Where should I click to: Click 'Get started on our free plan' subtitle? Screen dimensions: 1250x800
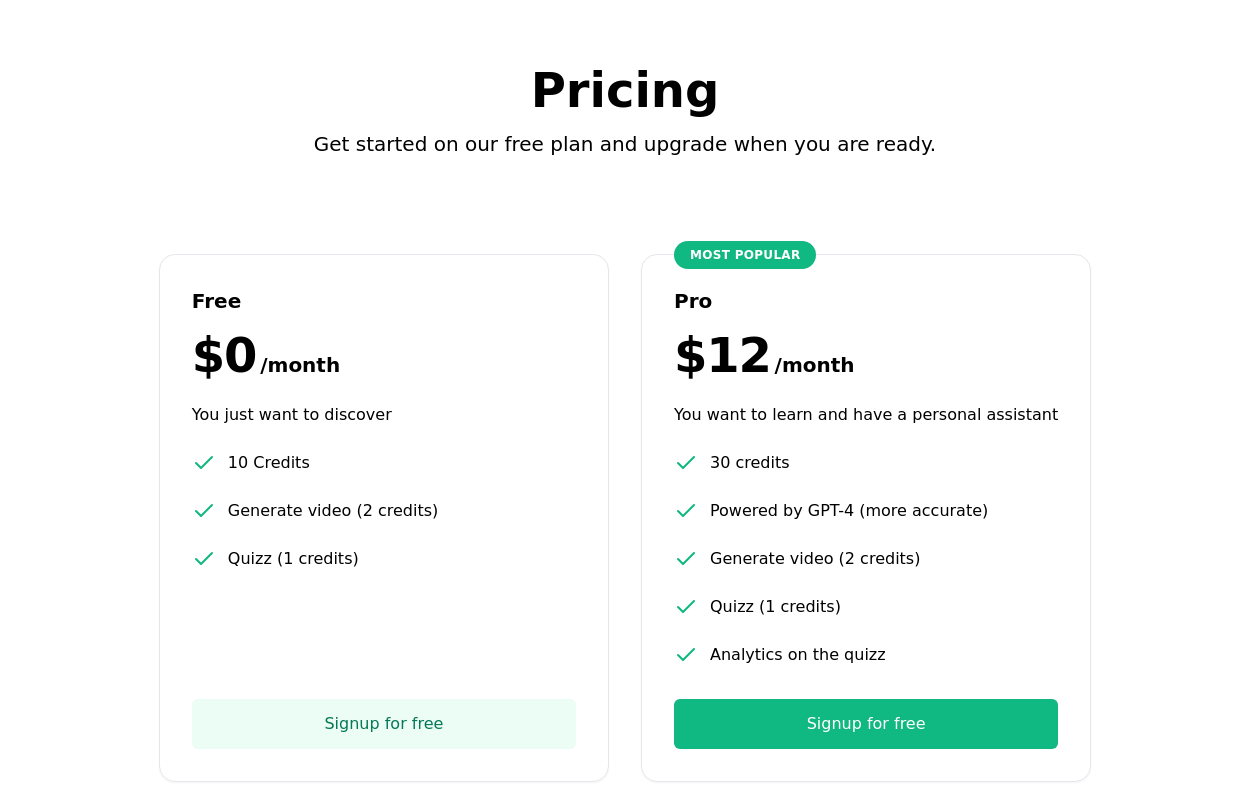click(x=624, y=144)
